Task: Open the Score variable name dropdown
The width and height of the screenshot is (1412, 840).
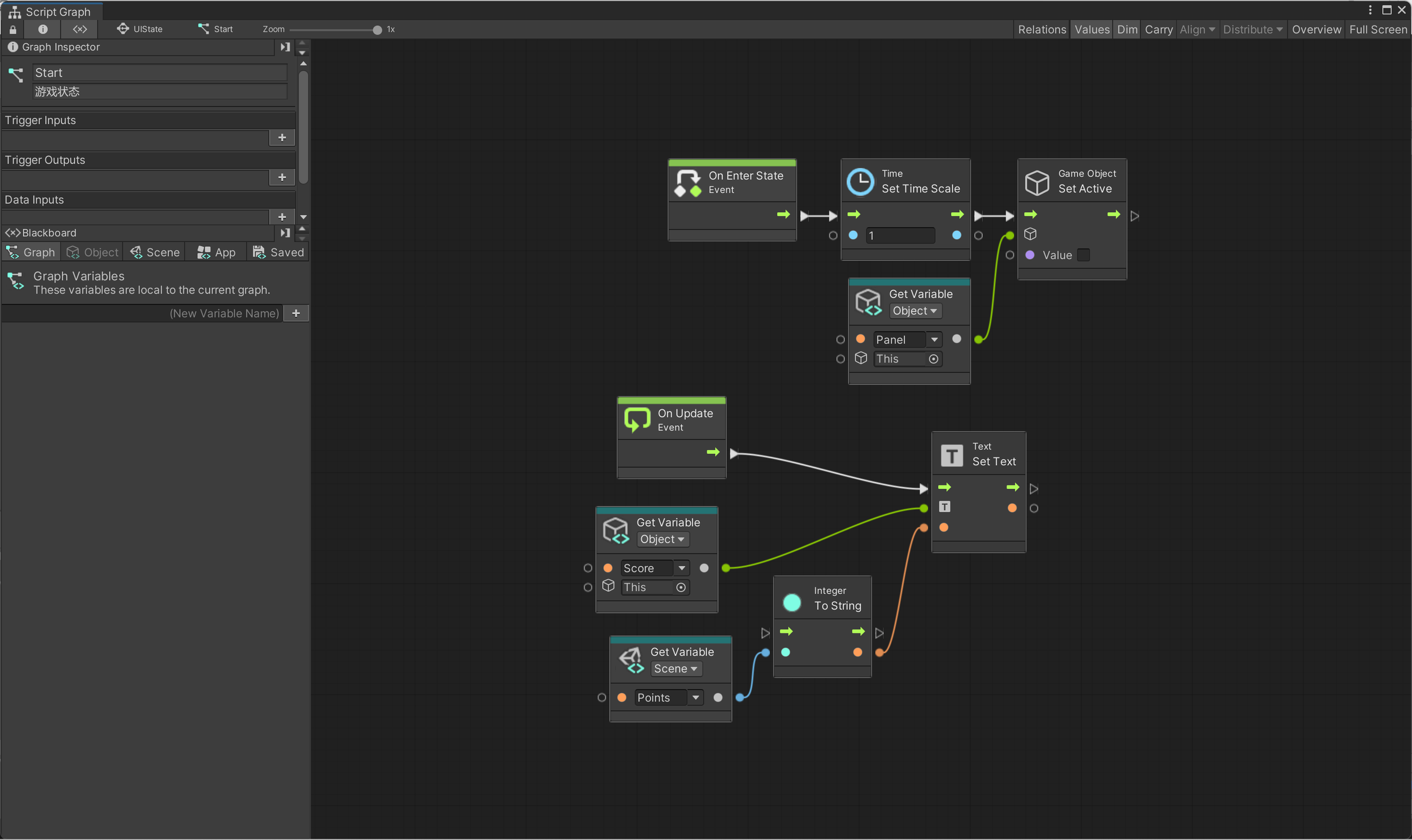Action: [x=682, y=568]
